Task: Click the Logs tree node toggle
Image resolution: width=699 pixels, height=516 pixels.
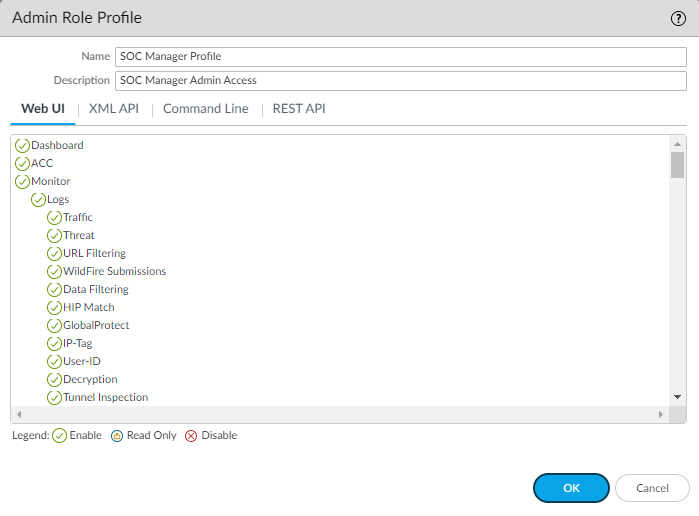Action: click(x=39, y=200)
